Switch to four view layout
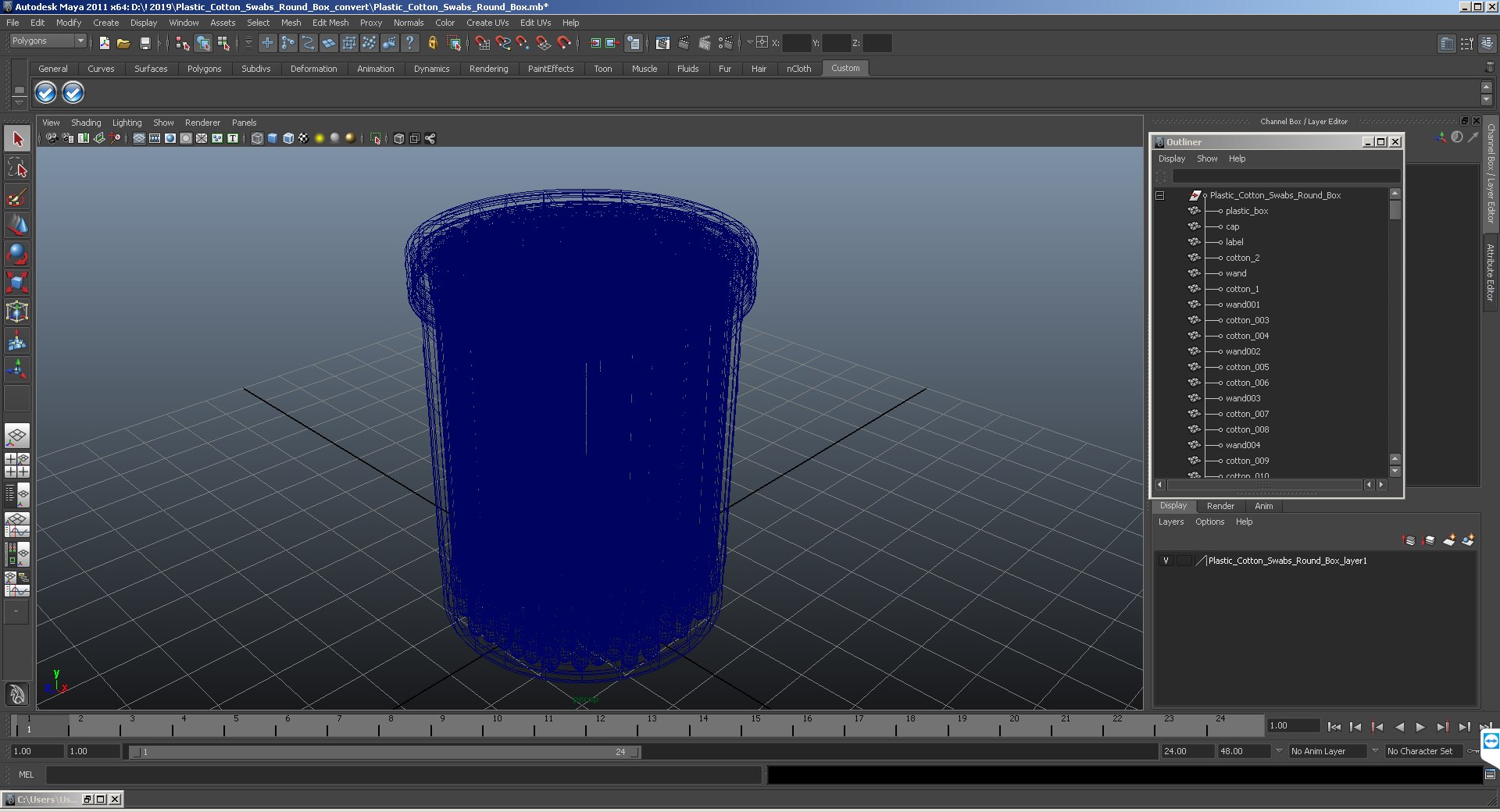 pos(17,465)
